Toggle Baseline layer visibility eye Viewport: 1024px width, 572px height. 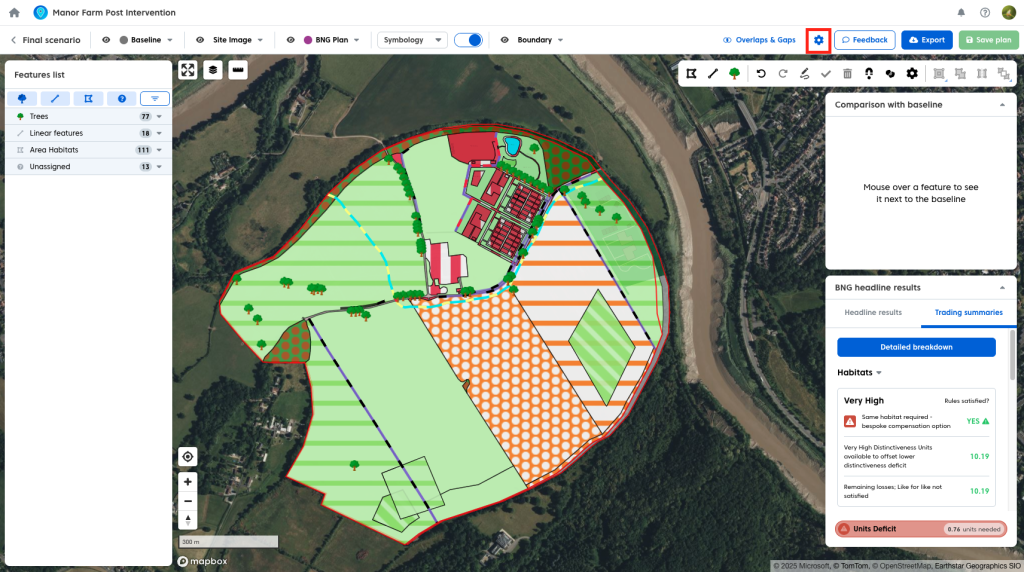pos(106,40)
